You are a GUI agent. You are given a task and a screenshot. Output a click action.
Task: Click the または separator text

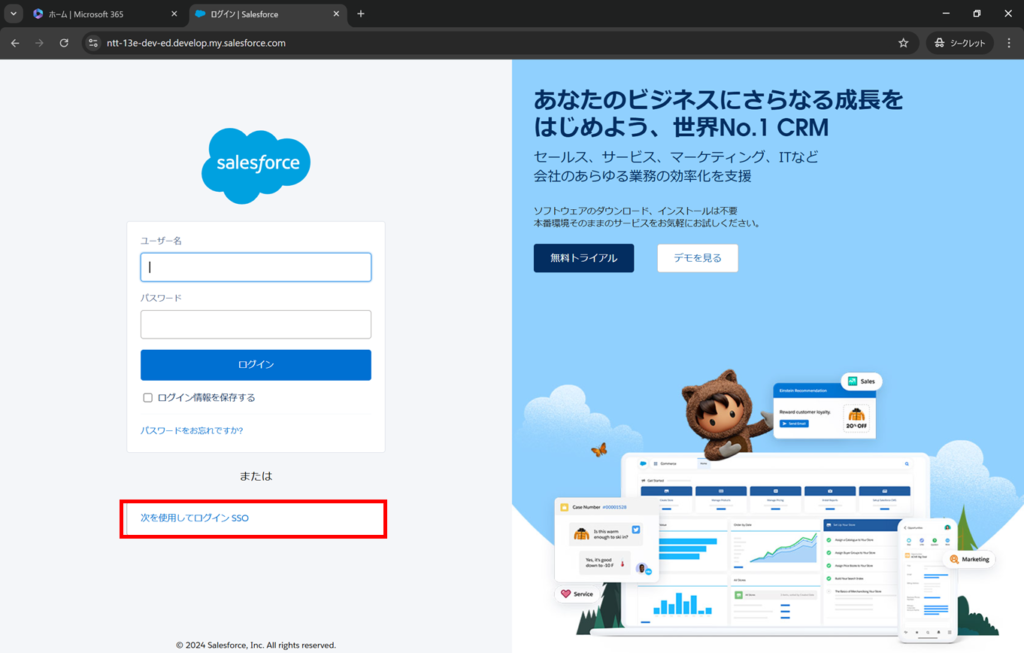[256, 476]
